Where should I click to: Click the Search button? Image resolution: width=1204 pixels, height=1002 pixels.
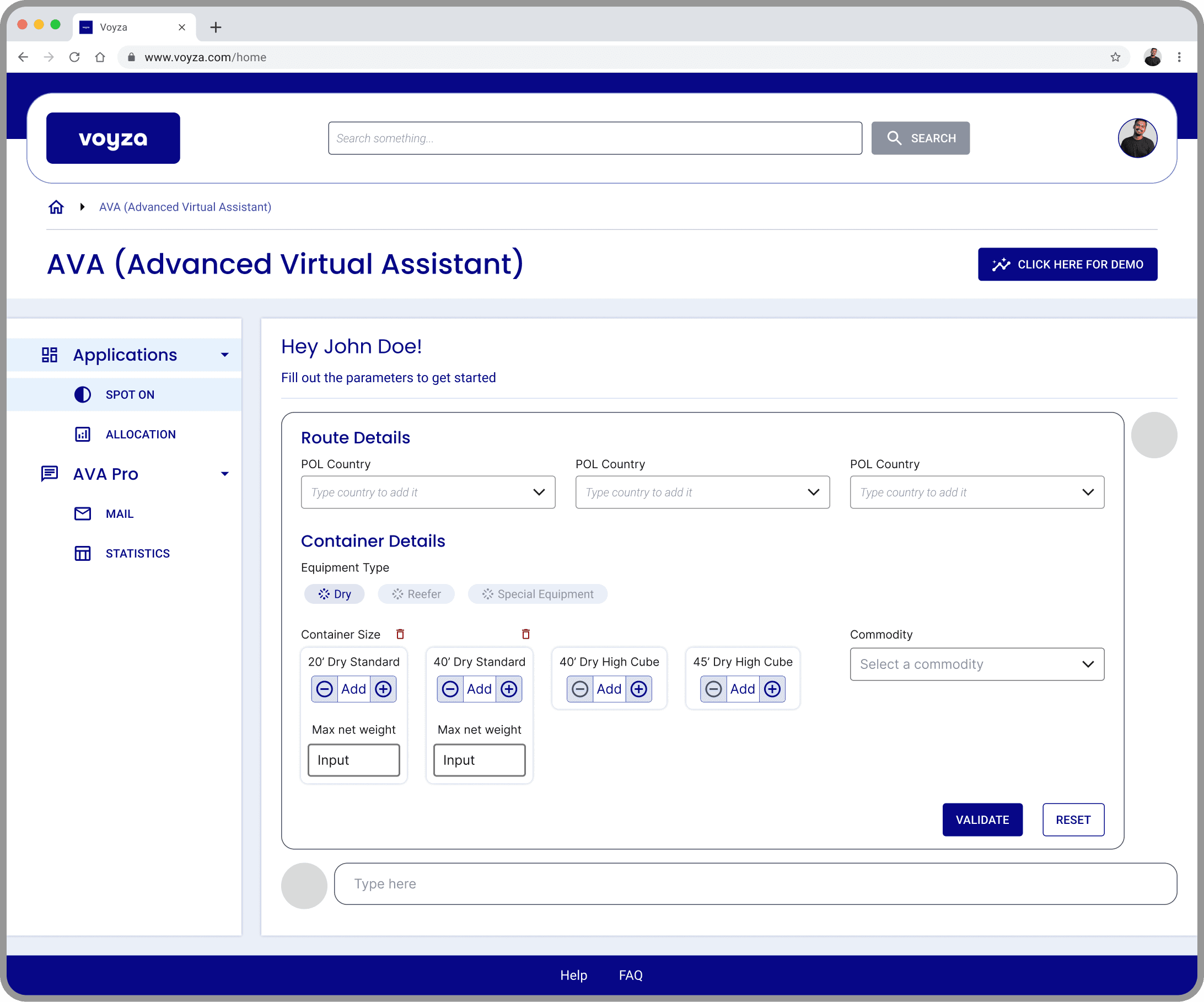(921, 138)
